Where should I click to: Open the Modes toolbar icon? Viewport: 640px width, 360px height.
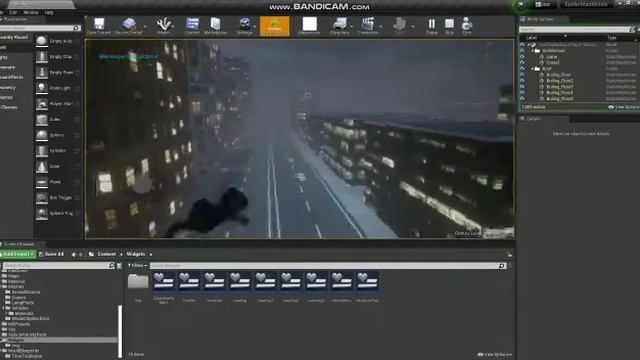(163, 26)
